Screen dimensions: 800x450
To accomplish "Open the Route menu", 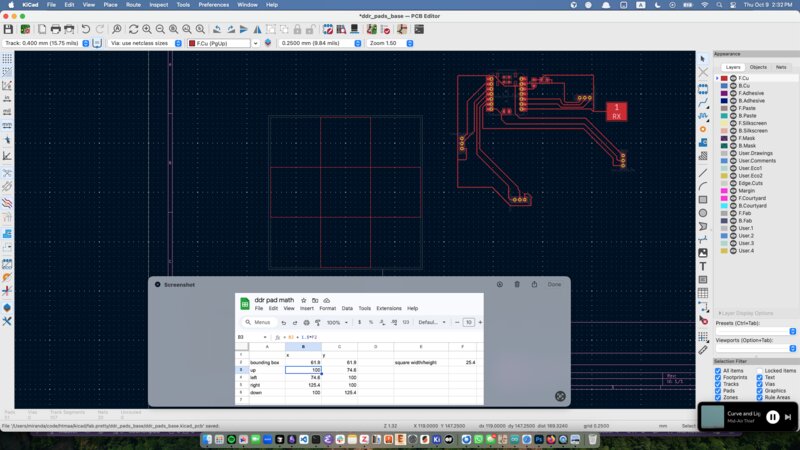I will [x=133, y=5].
